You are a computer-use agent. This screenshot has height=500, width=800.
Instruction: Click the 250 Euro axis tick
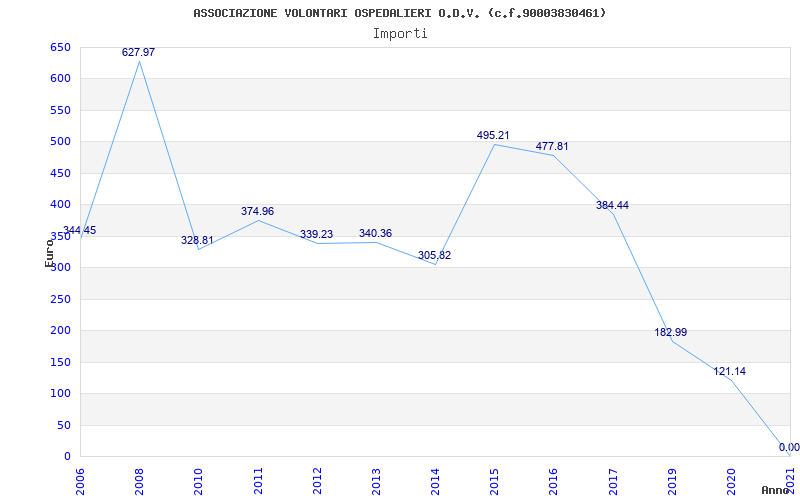pos(60,299)
